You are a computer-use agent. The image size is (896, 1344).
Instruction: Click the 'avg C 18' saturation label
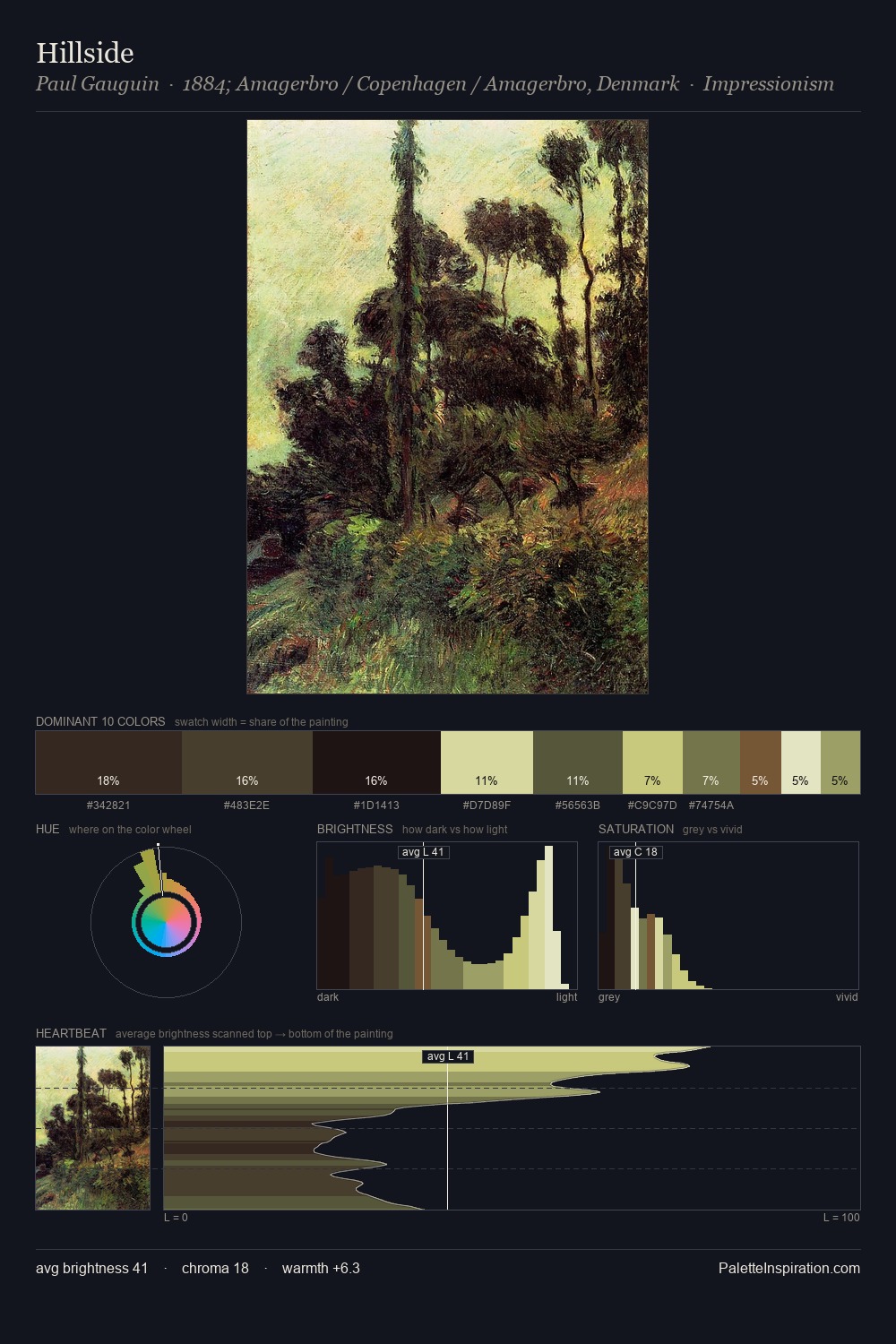click(636, 852)
